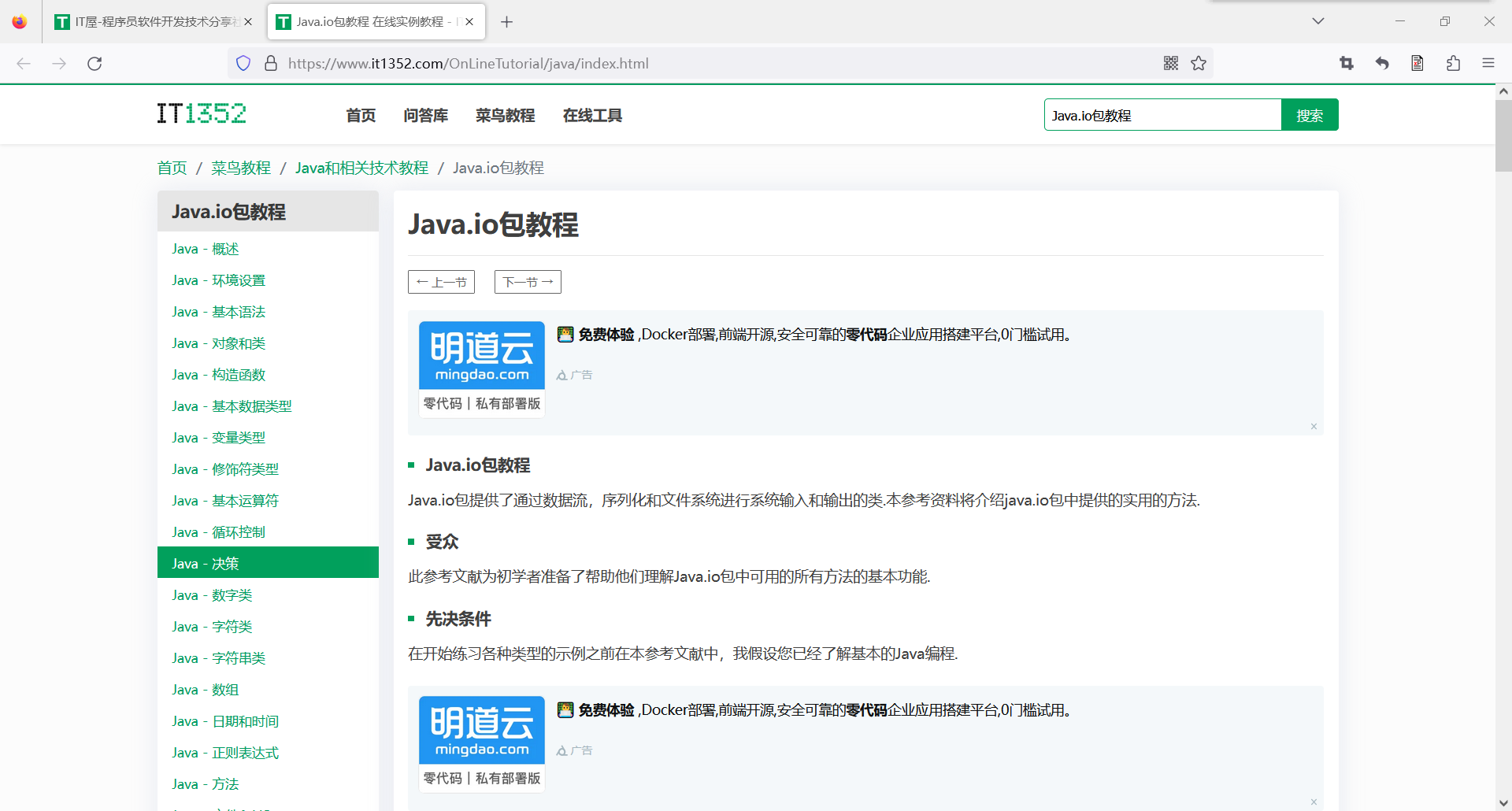Open Java - 数组 in sidebar
The image size is (1512, 811).
(x=268, y=690)
